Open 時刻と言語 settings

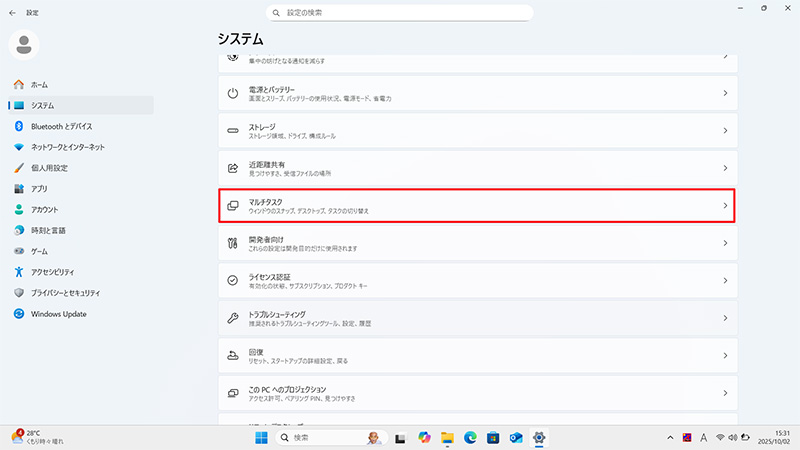[48, 230]
